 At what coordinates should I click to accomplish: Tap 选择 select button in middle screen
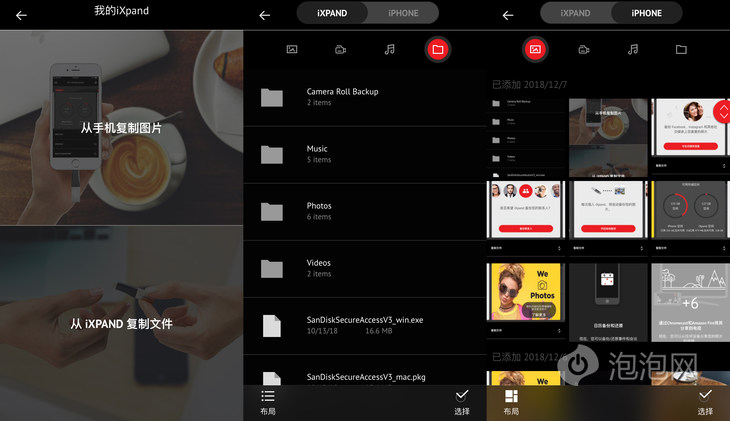(x=462, y=402)
